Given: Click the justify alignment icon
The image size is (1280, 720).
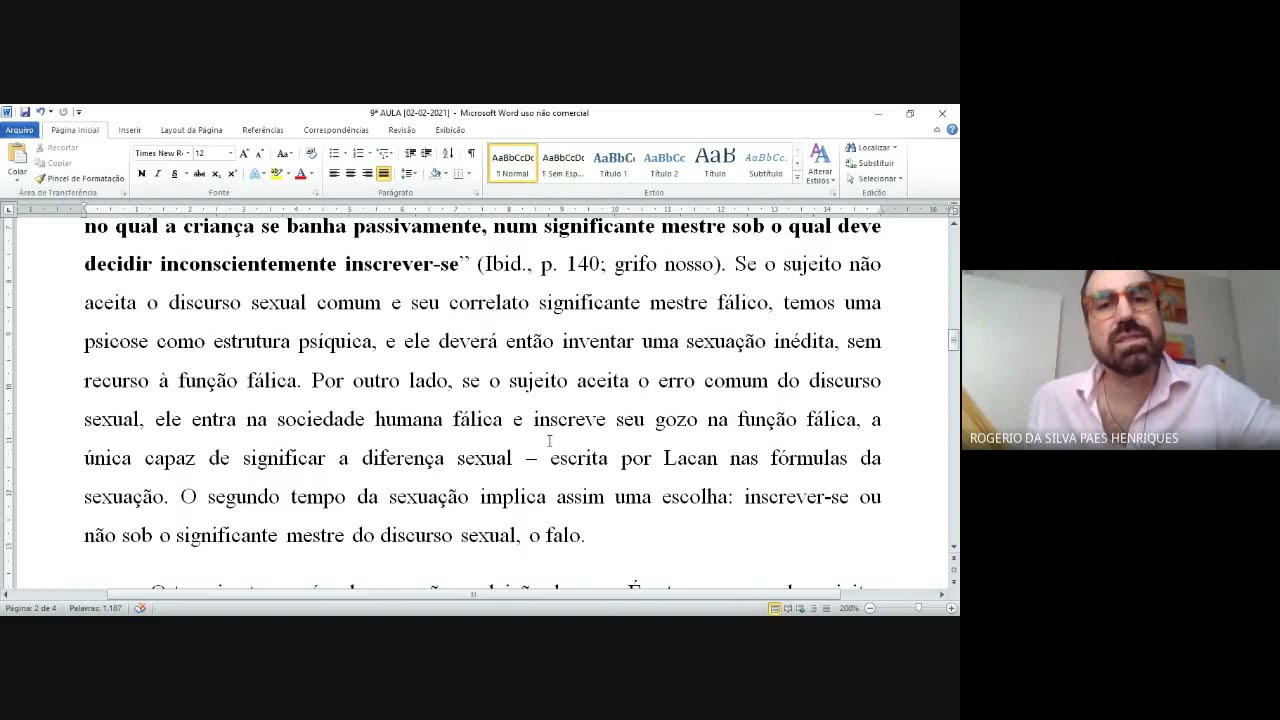Looking at the screenshot, I should click(x=383, y=174).
